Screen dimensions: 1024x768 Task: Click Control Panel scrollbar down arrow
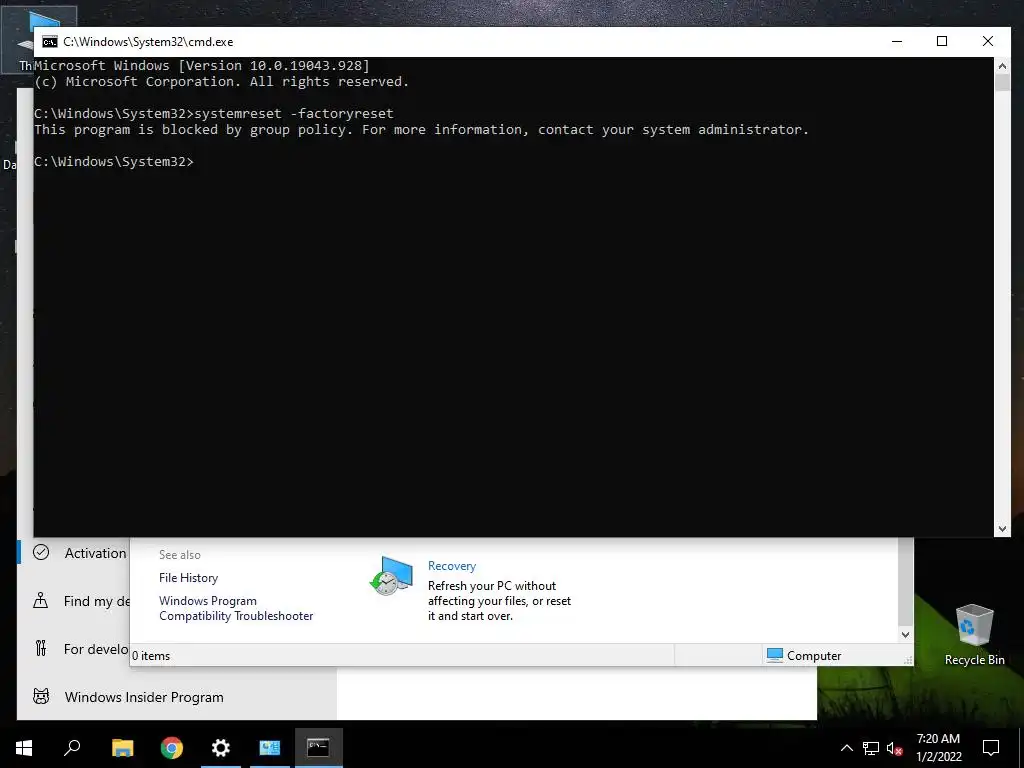pos(905,634)
